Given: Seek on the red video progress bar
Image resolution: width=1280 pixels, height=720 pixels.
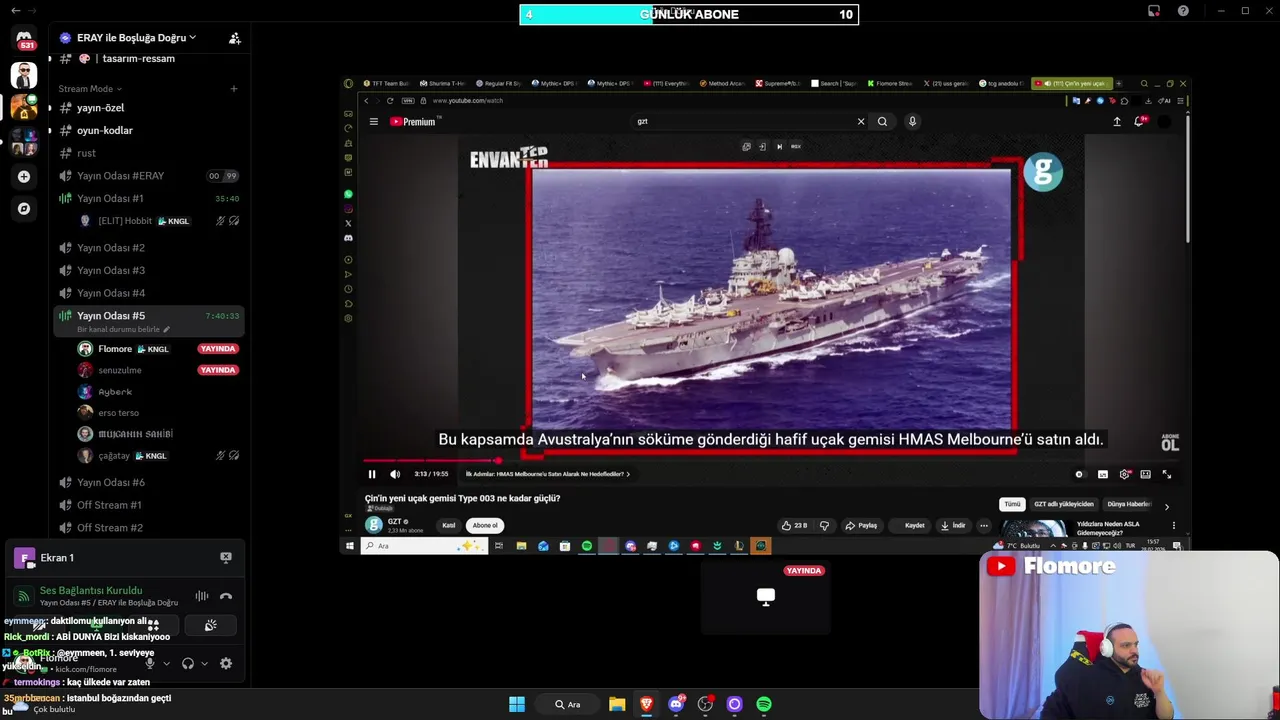Looking at the screenshot, I should click(x=770, y=461).
